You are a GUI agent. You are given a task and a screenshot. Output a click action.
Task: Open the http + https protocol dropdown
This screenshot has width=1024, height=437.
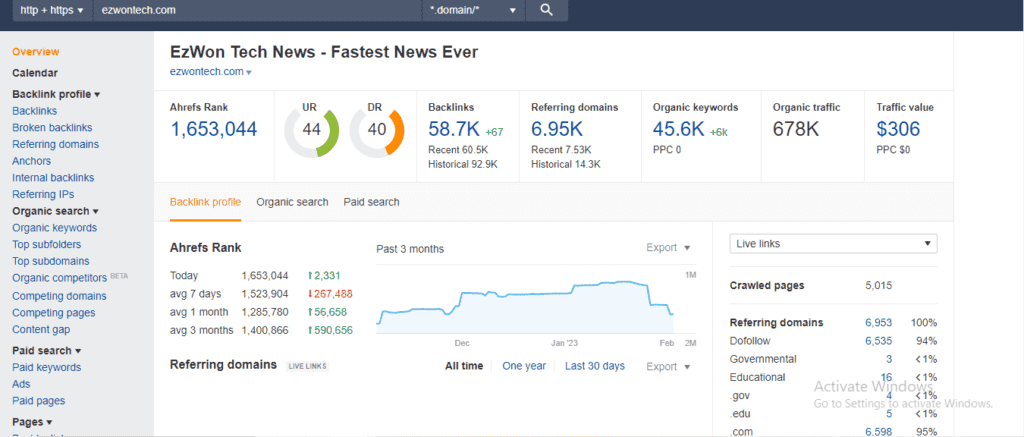52,10
